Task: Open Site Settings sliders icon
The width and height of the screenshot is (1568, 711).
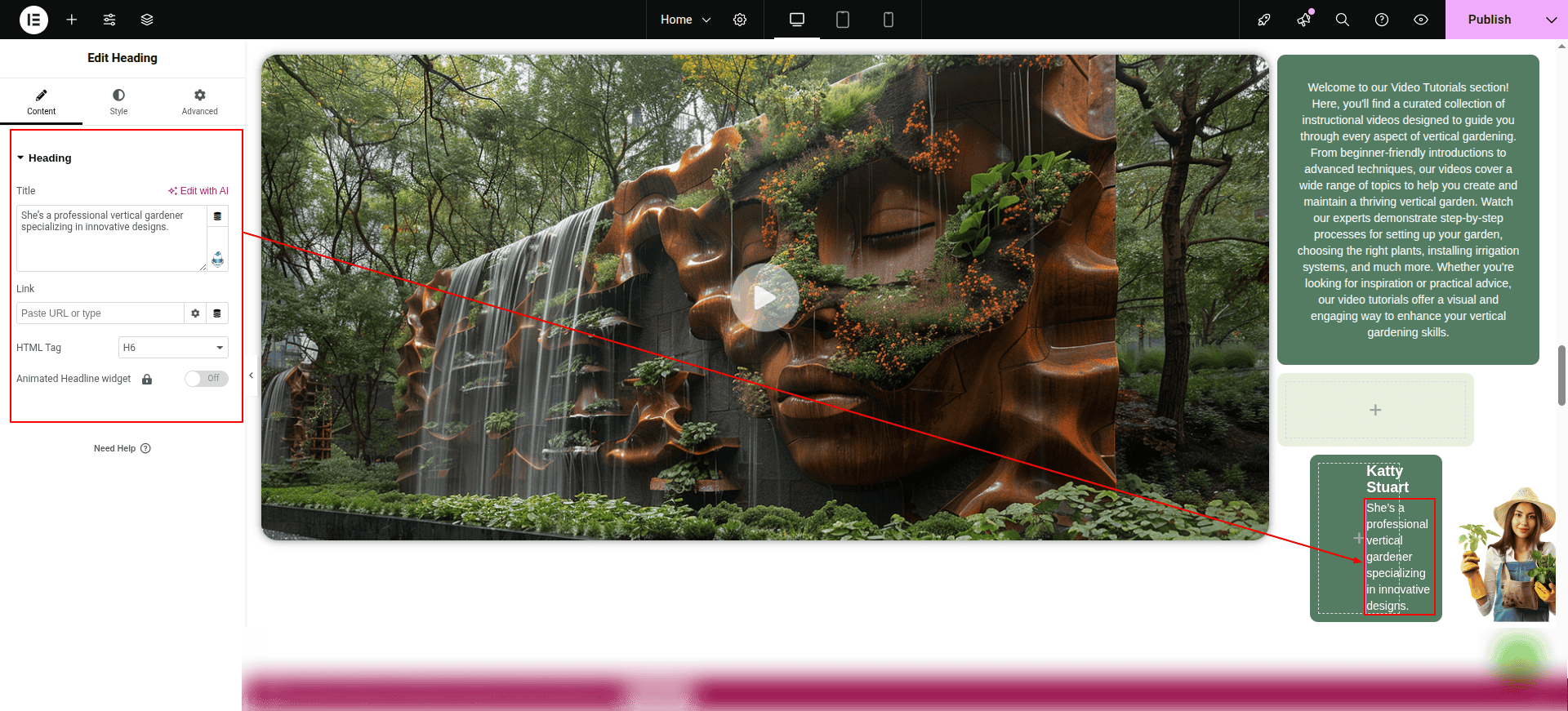Action: click(109, 20)
